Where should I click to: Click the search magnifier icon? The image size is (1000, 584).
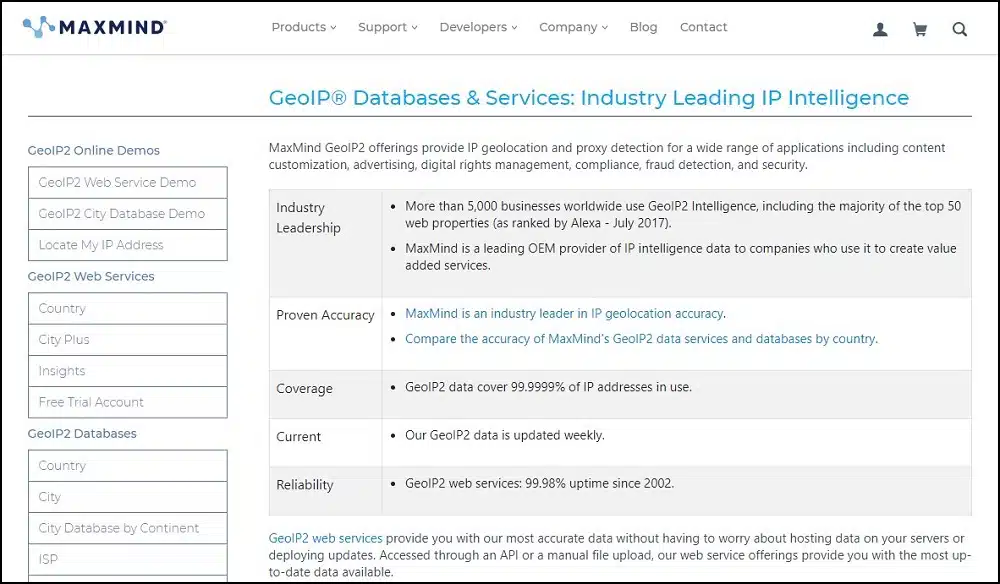pyautogui.click(x=960, y=29)
